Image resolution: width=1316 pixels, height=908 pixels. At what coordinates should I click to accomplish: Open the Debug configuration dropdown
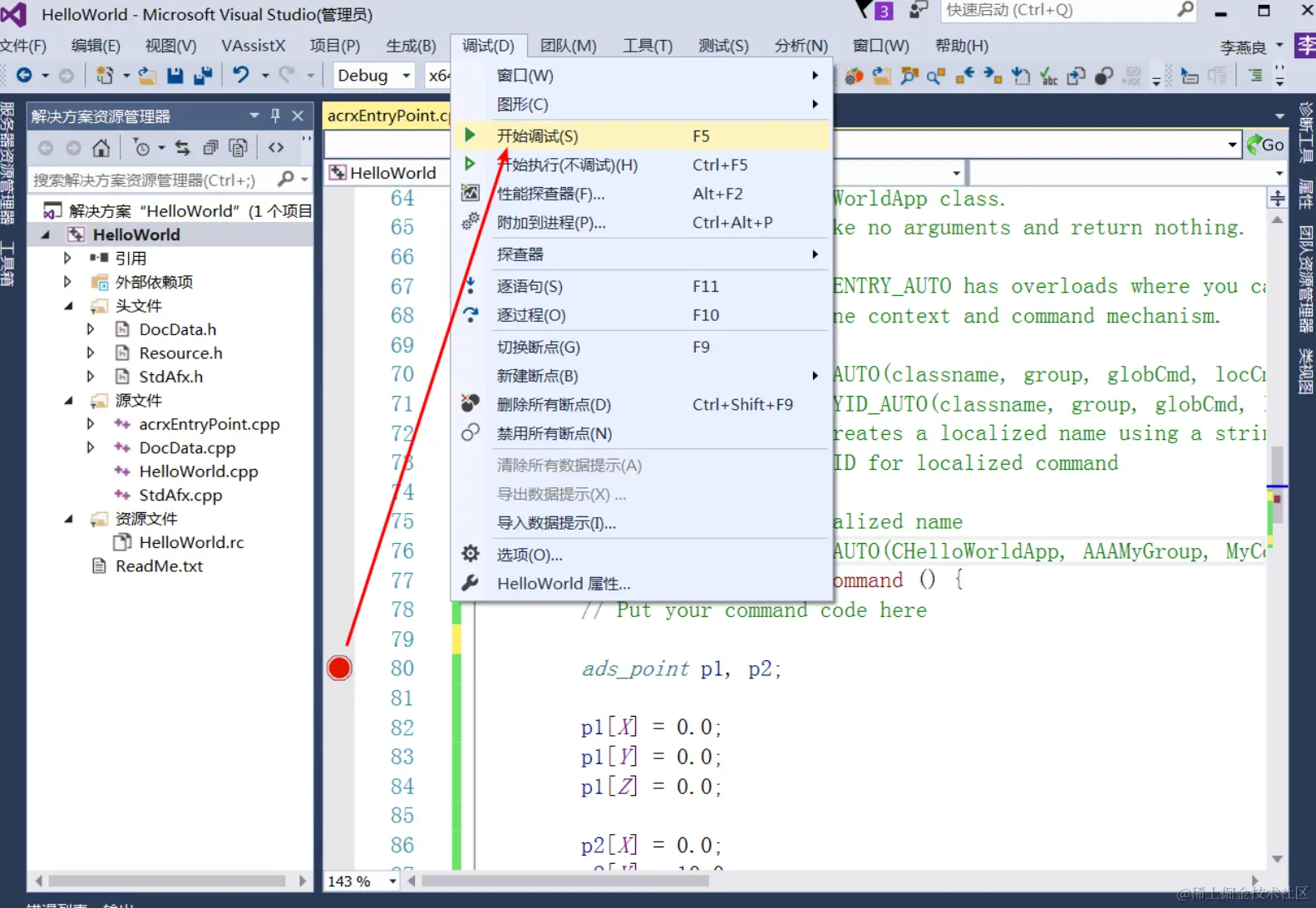[373, 76]
